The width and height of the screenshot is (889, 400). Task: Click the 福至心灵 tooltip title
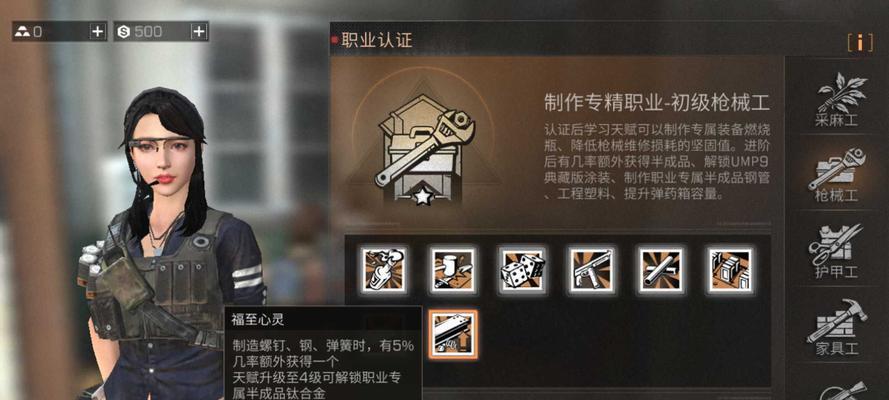[257, 320]
